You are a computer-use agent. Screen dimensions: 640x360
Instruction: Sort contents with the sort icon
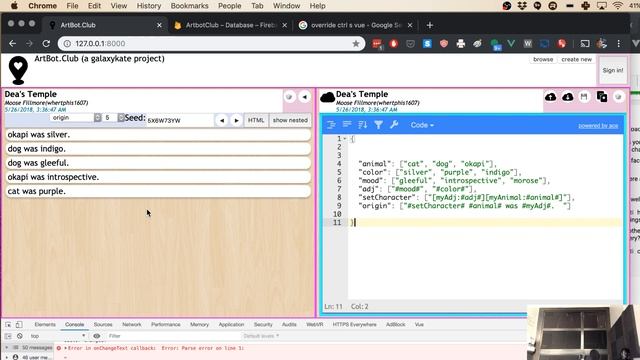point(362,125)
